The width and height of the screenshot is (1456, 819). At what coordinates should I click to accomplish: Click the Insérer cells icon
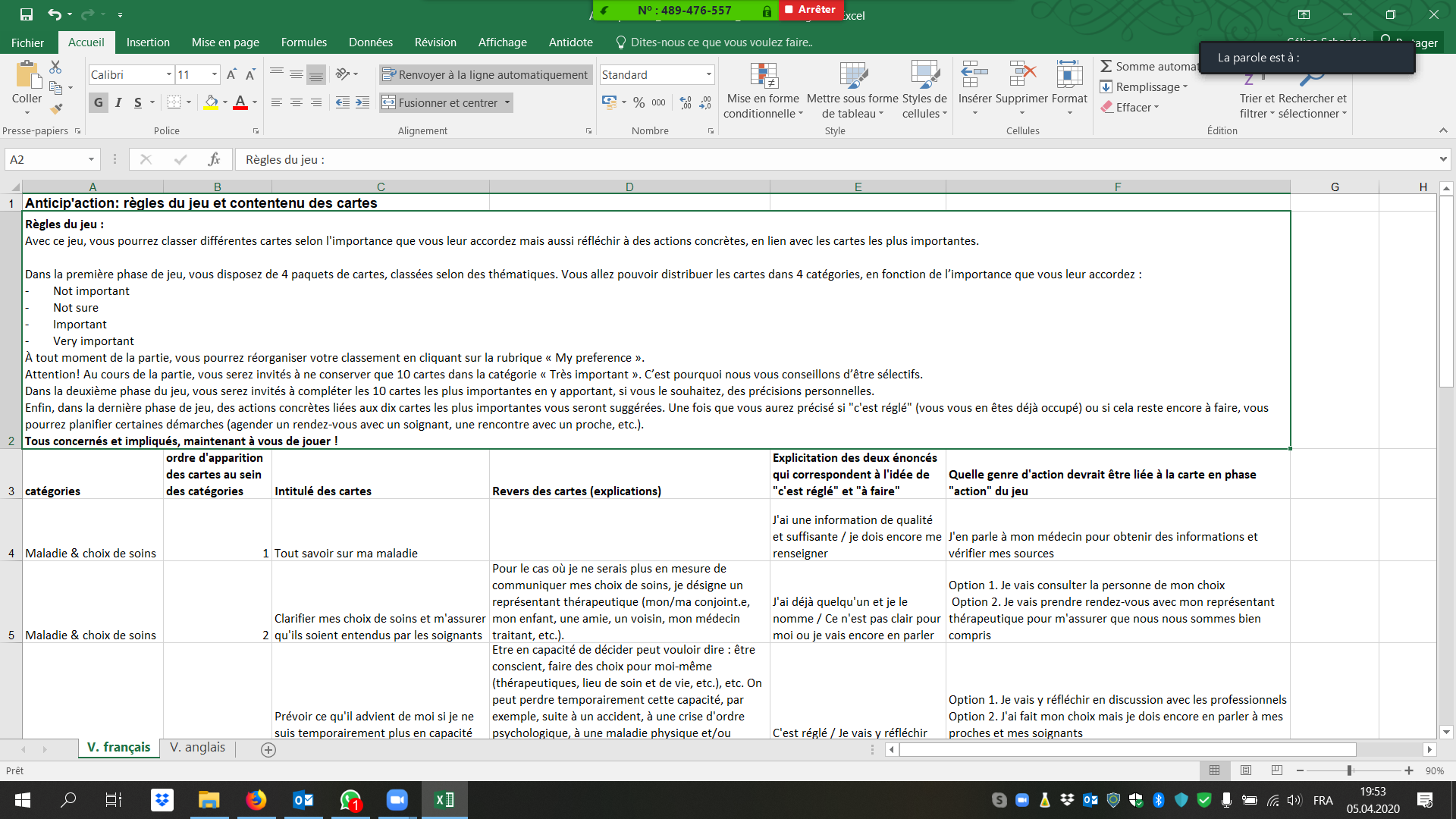[x=974, y=74]
